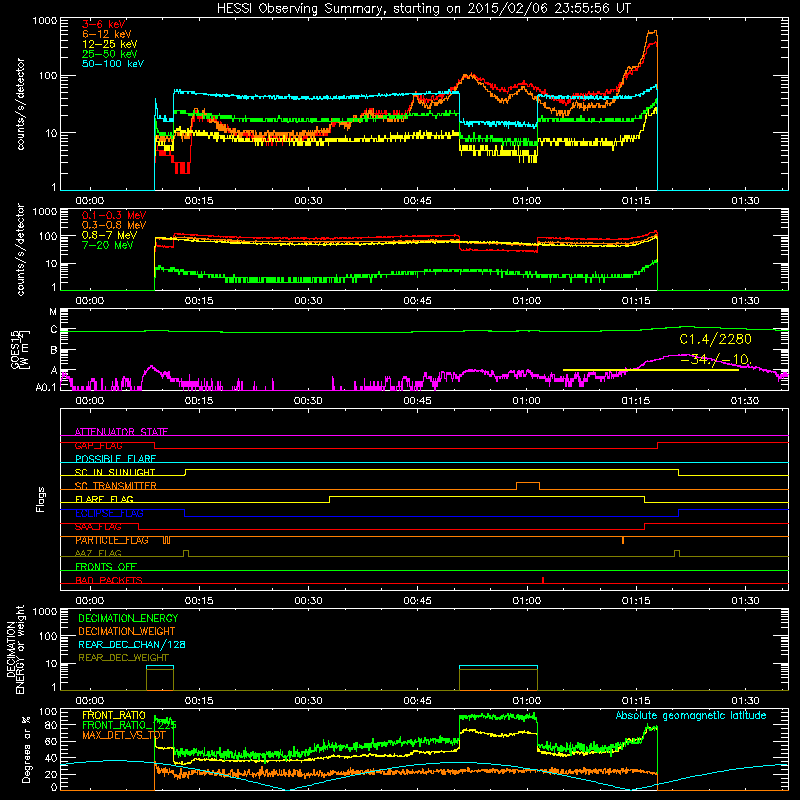800x800 pixels.
Task: Select the -34./-10. position annotation
Action: coord(716,360)
